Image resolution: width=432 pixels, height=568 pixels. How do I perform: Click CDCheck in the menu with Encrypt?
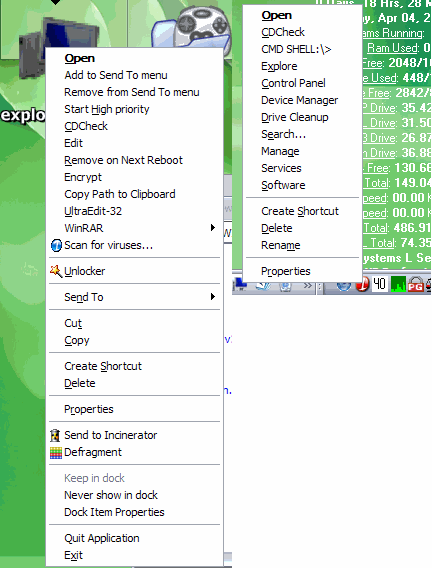coord(134,126)
